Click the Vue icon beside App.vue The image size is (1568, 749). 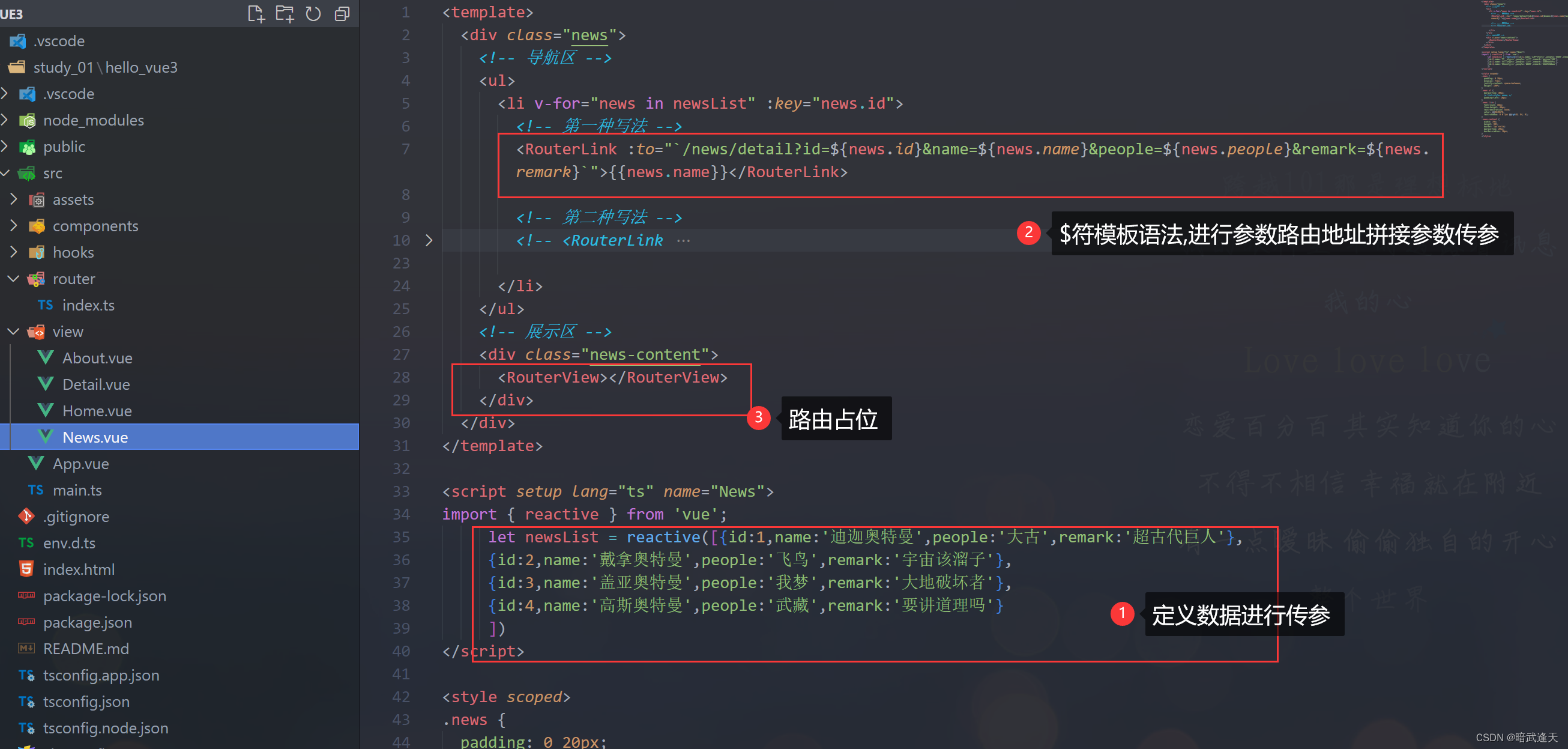[x=36, y=463]
